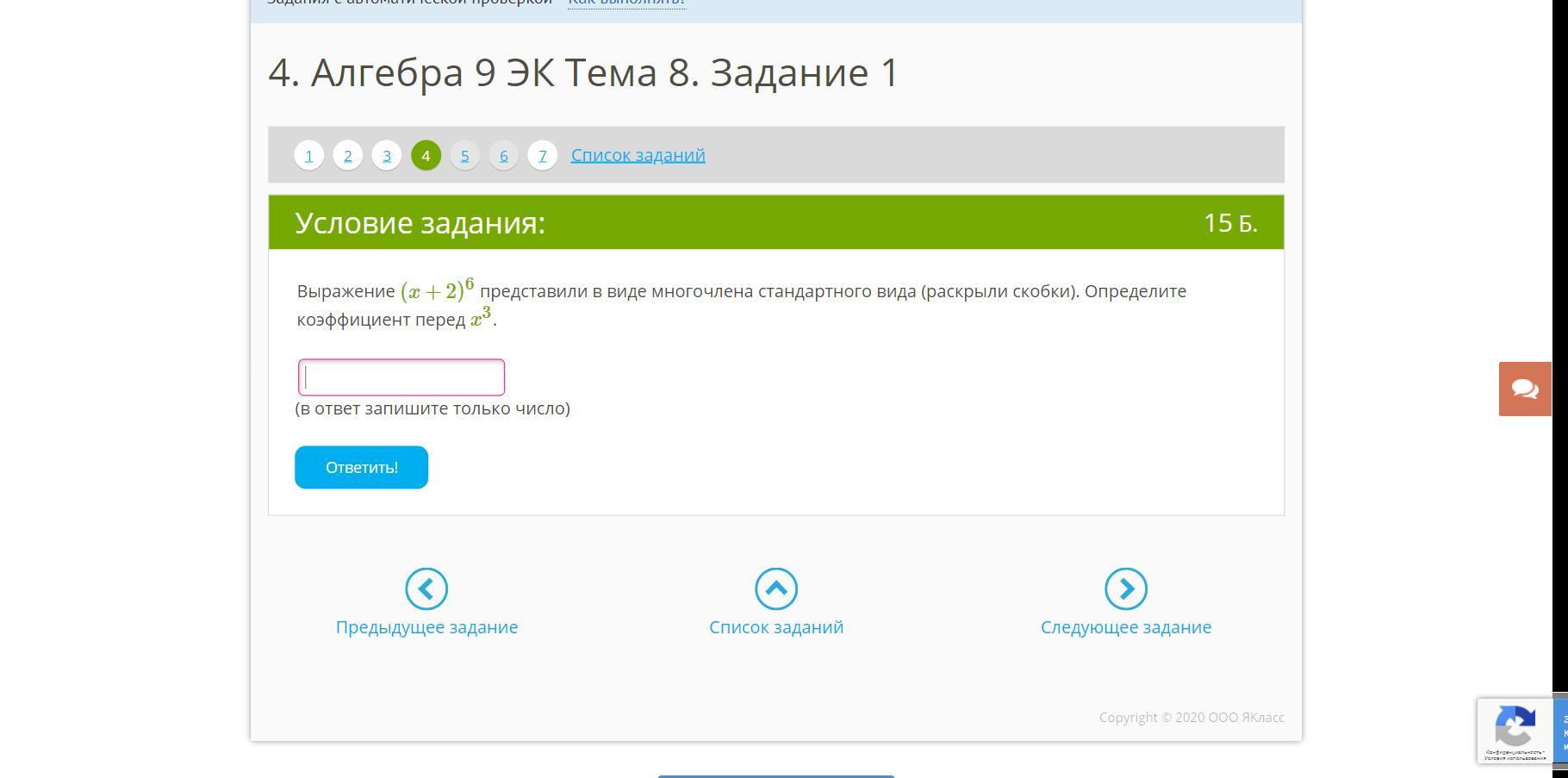
Task: Click the blue side tab at right edge
Action: [1561, 731]
